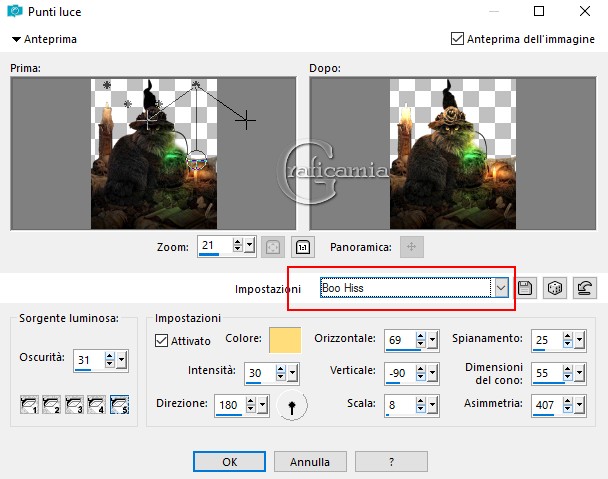Open the Orizzontale slider dropdown

tap(432, 340)
